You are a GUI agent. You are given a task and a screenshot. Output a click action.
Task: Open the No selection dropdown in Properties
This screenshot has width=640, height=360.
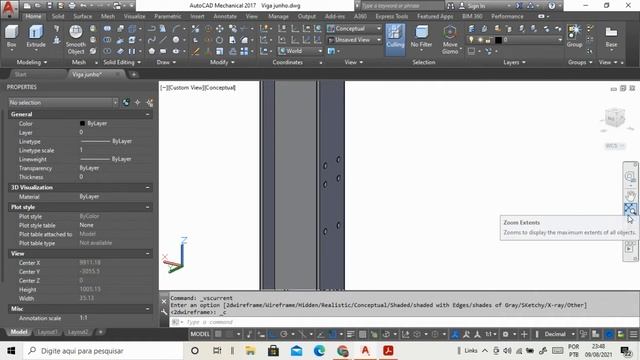point(63,103)
